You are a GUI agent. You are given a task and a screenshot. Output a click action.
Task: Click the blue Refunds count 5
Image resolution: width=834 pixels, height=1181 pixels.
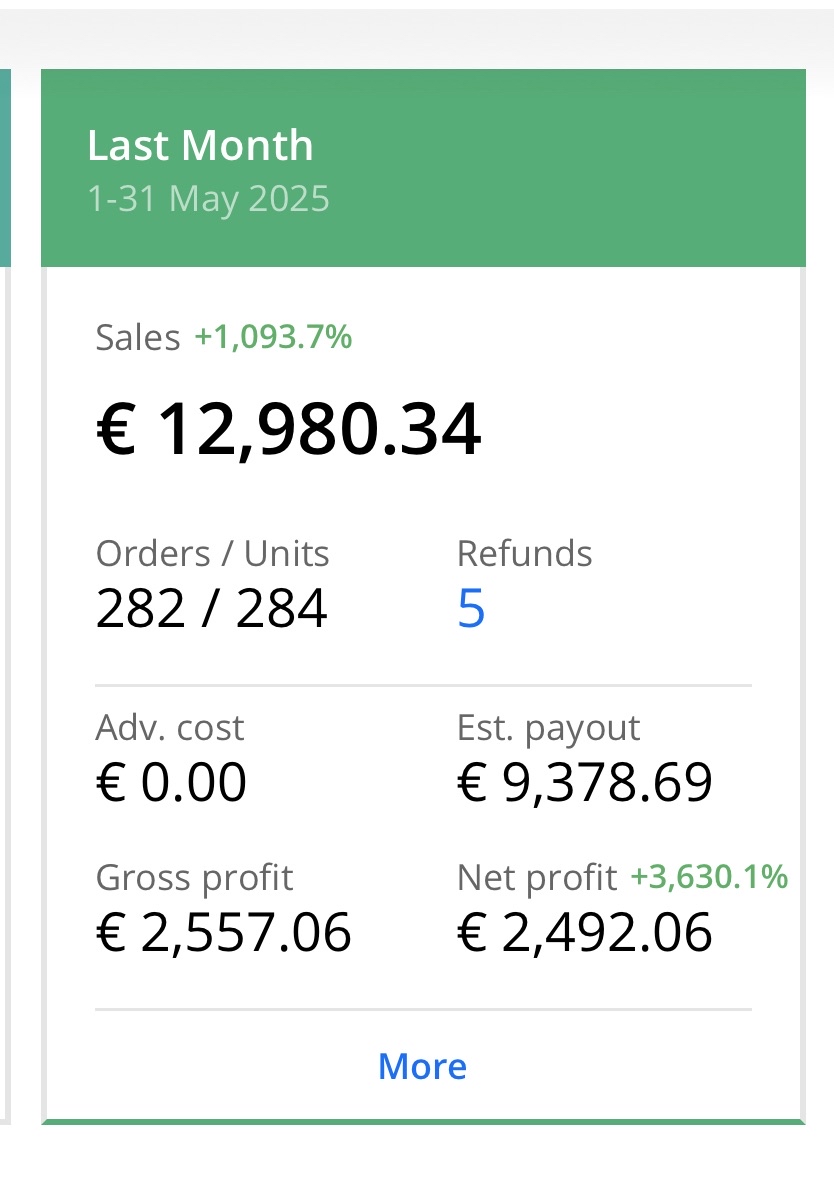pos(471,609)
